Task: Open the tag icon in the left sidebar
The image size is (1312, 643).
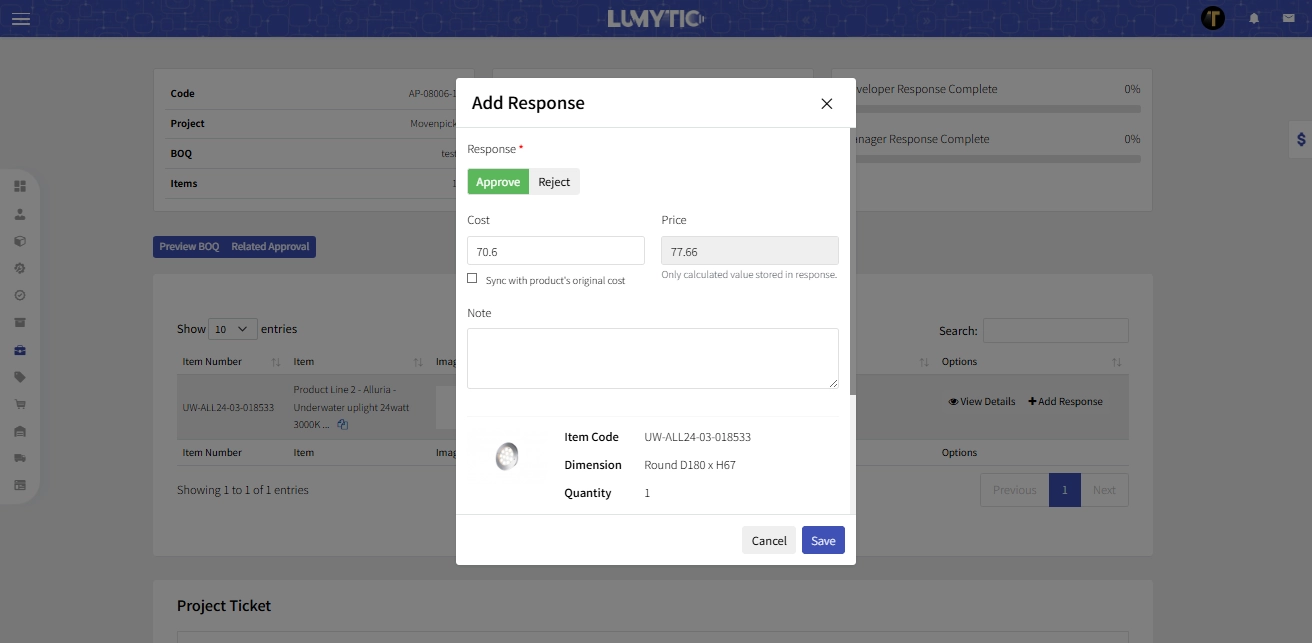Action: (21, 376)
